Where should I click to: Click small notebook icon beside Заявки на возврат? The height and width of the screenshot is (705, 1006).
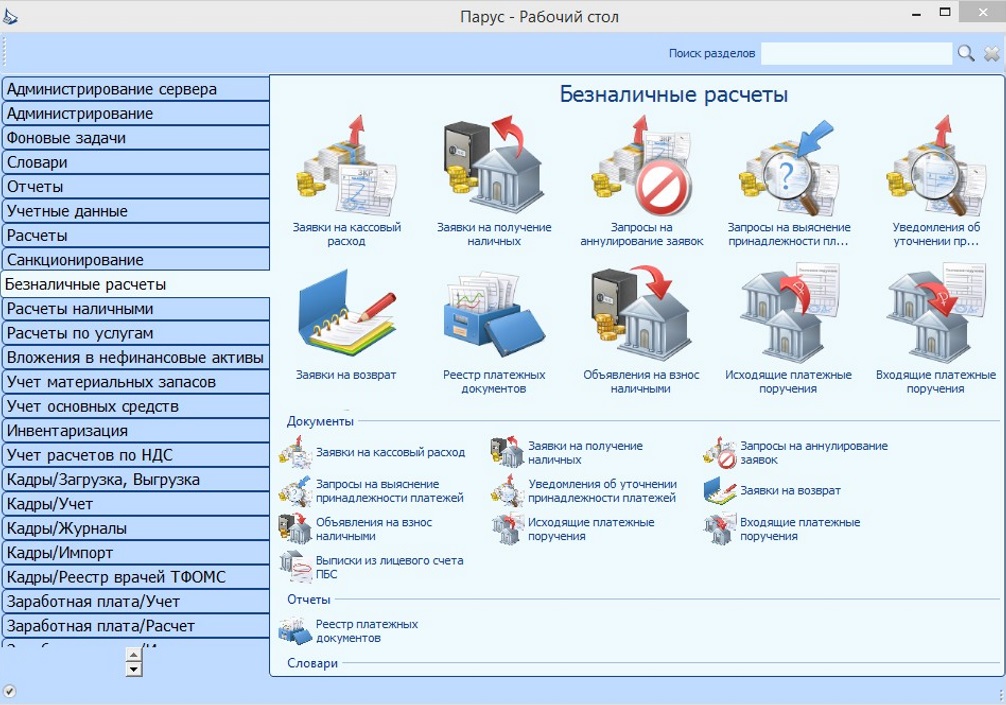719,491
